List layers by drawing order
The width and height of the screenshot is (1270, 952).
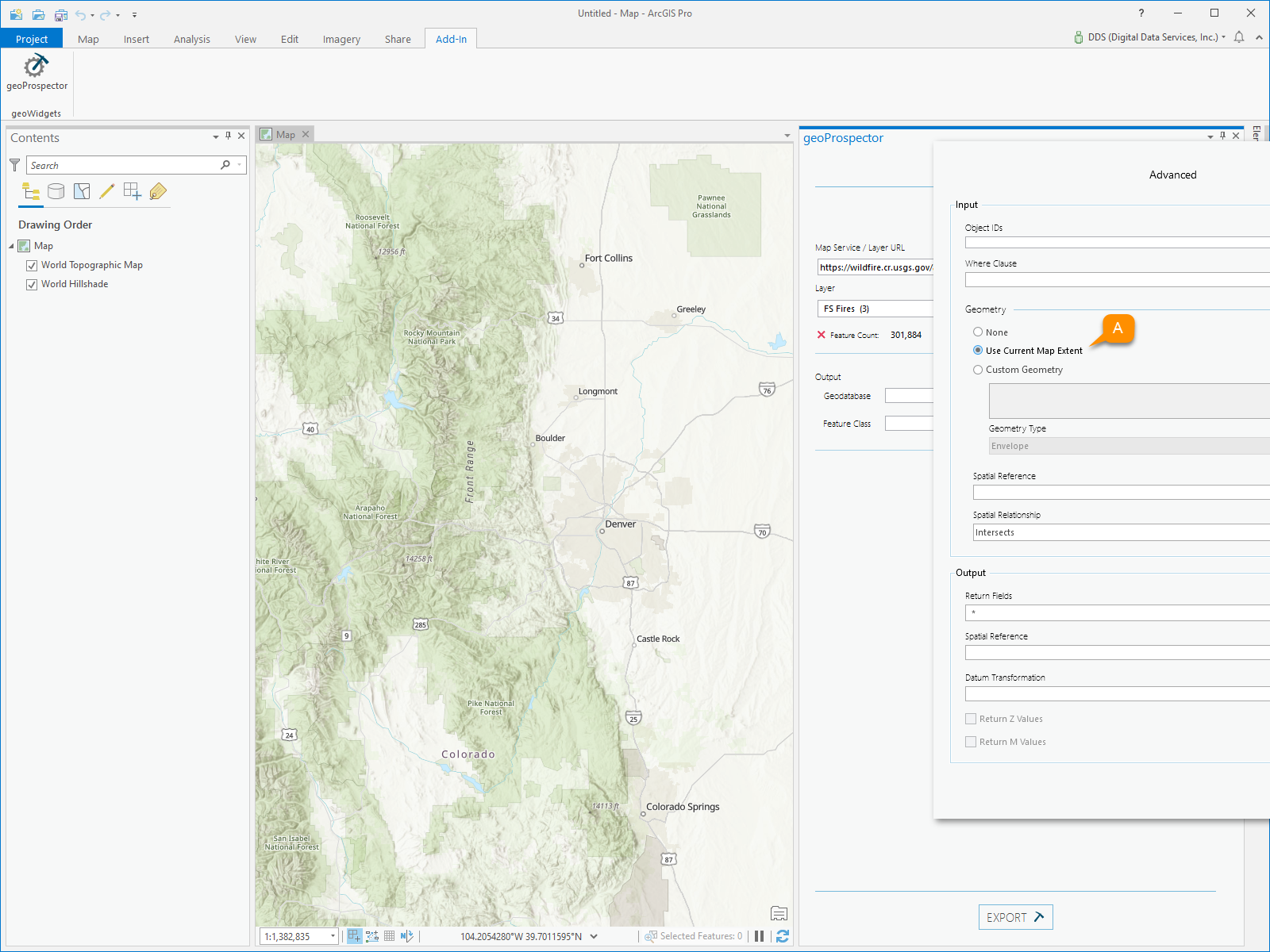[31, 191]
